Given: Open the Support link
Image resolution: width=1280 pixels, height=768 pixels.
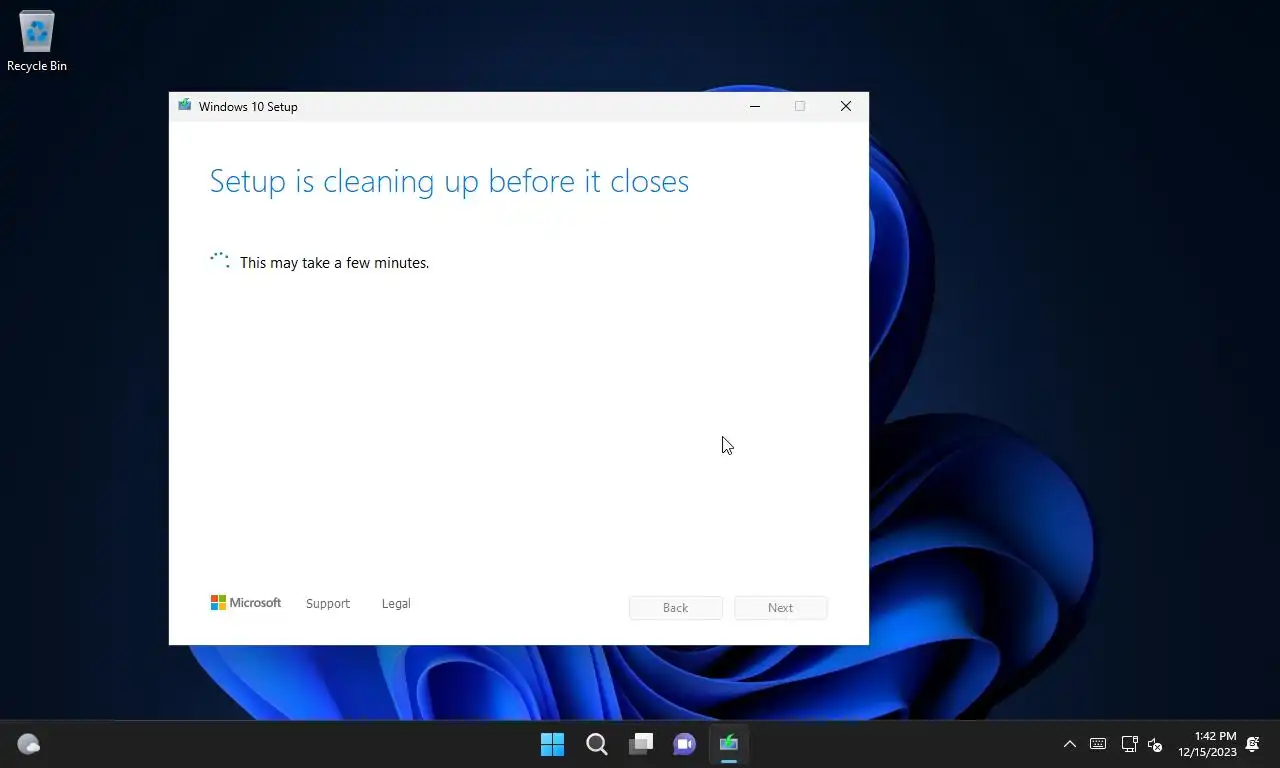Looking at the screenshot, I should click(x=328, y=604).
